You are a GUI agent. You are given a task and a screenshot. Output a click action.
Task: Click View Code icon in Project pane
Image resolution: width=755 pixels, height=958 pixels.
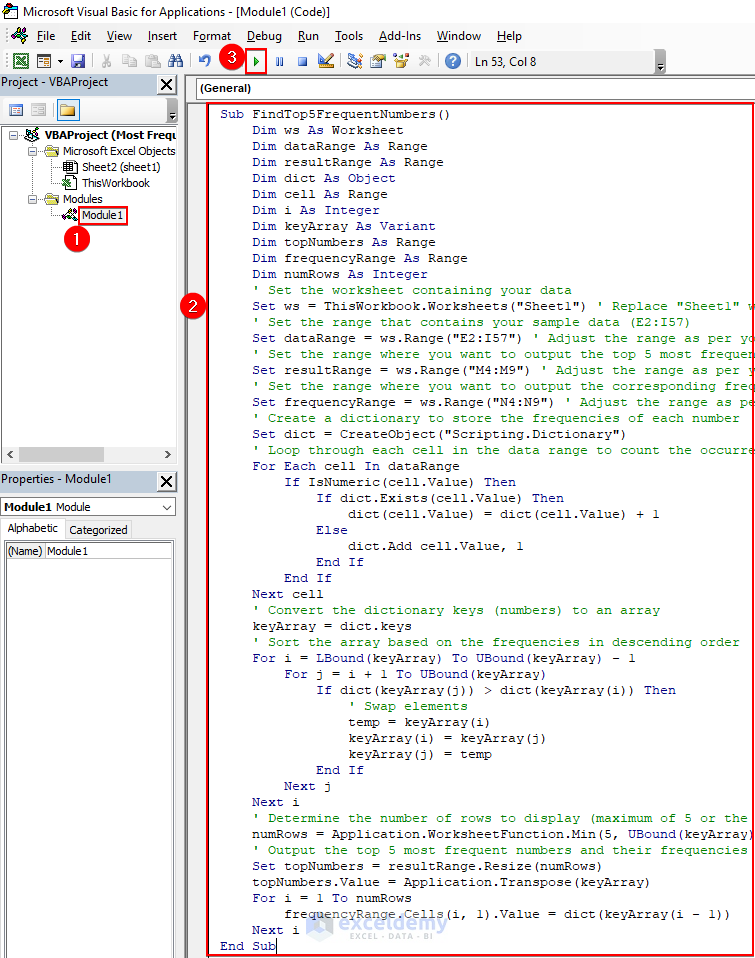tap(16, 110)
